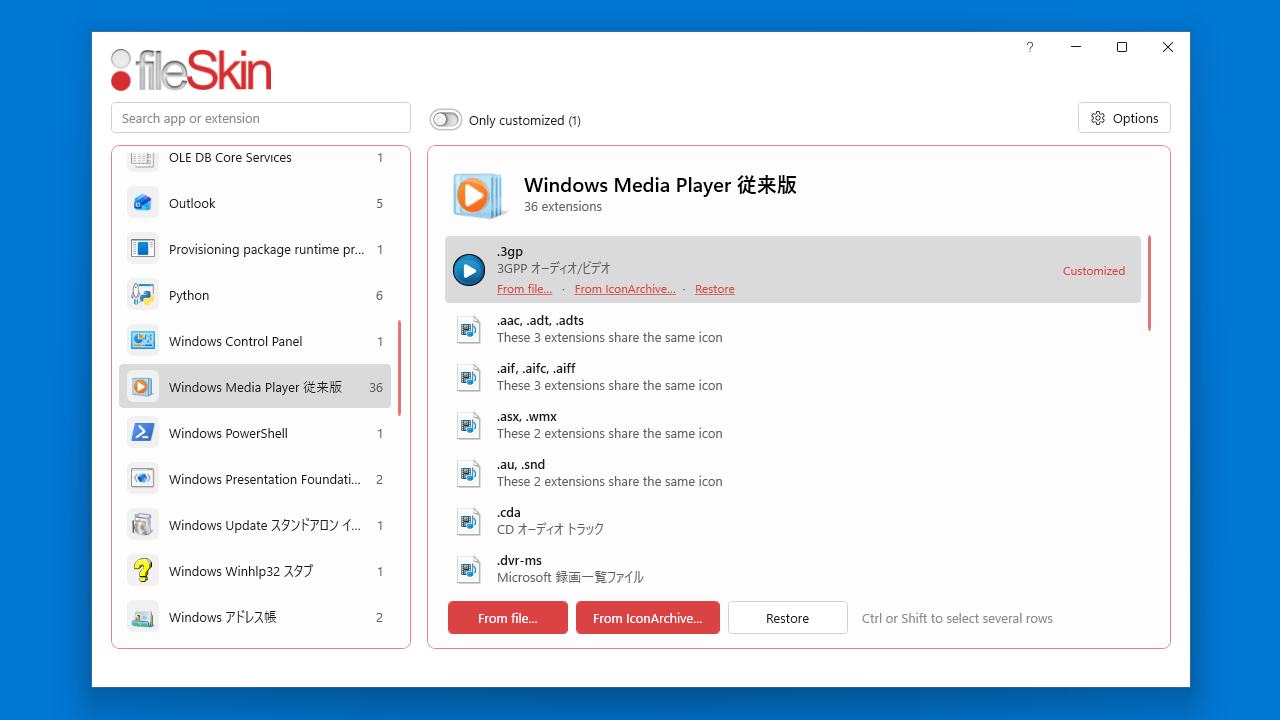Click the .aac, .adt, .adts file icon
Screen dimensions: 1280x720
[x=469, y=329]
